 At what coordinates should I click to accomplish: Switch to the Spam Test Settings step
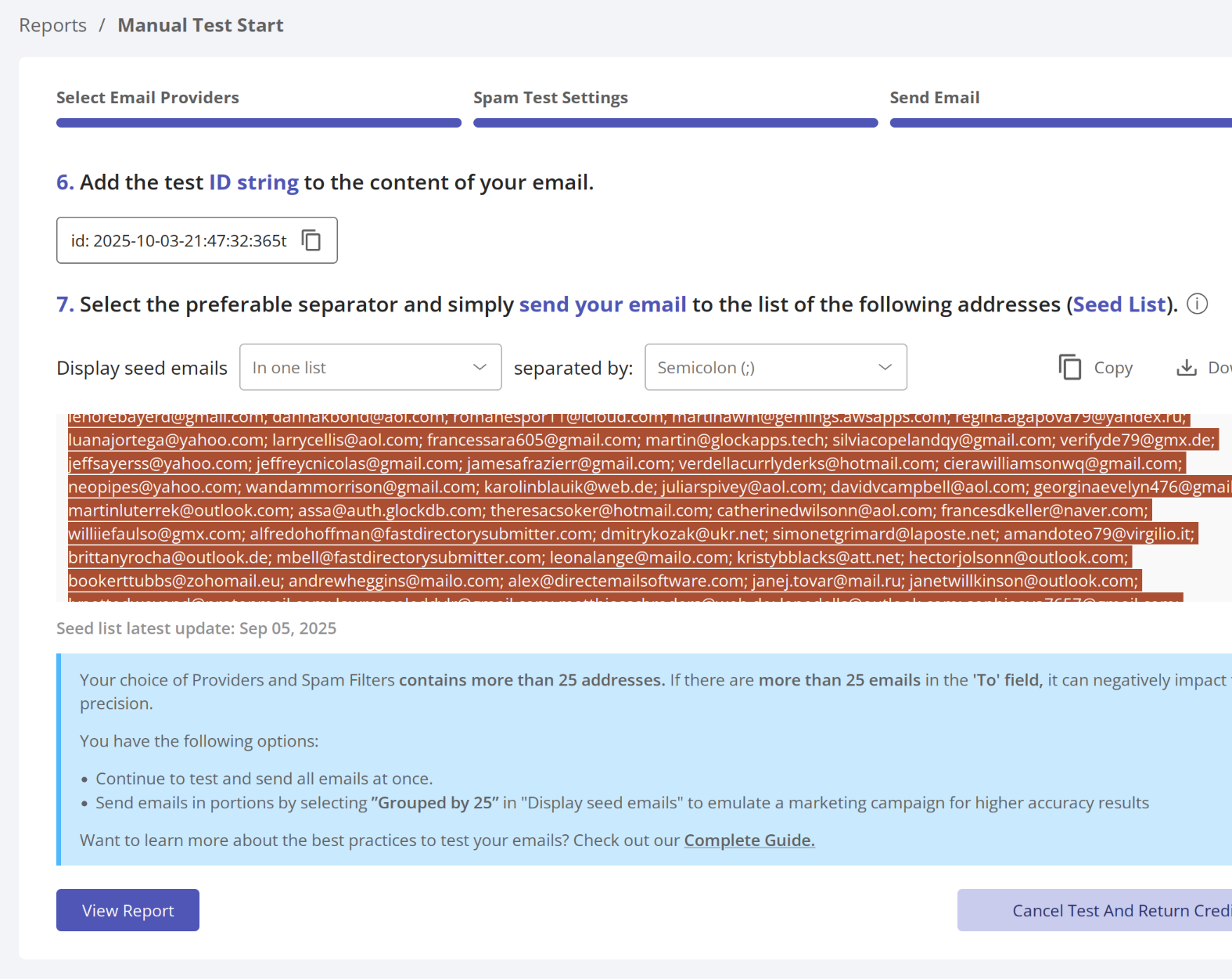click(550, 98)
